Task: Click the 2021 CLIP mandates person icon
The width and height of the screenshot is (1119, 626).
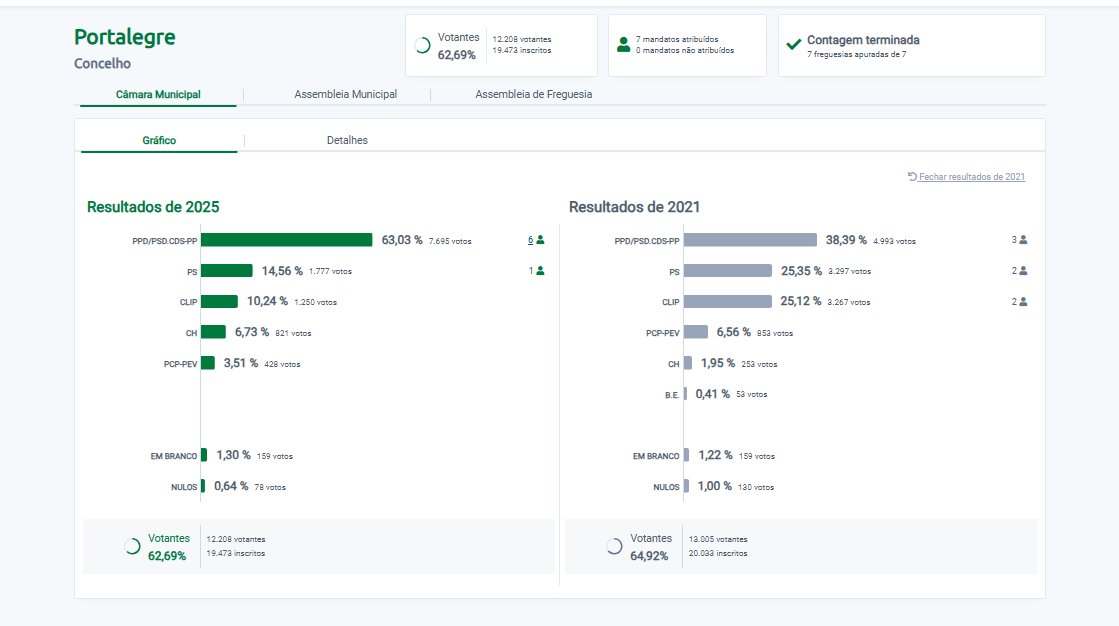Action: click(x=1023, y=301)
